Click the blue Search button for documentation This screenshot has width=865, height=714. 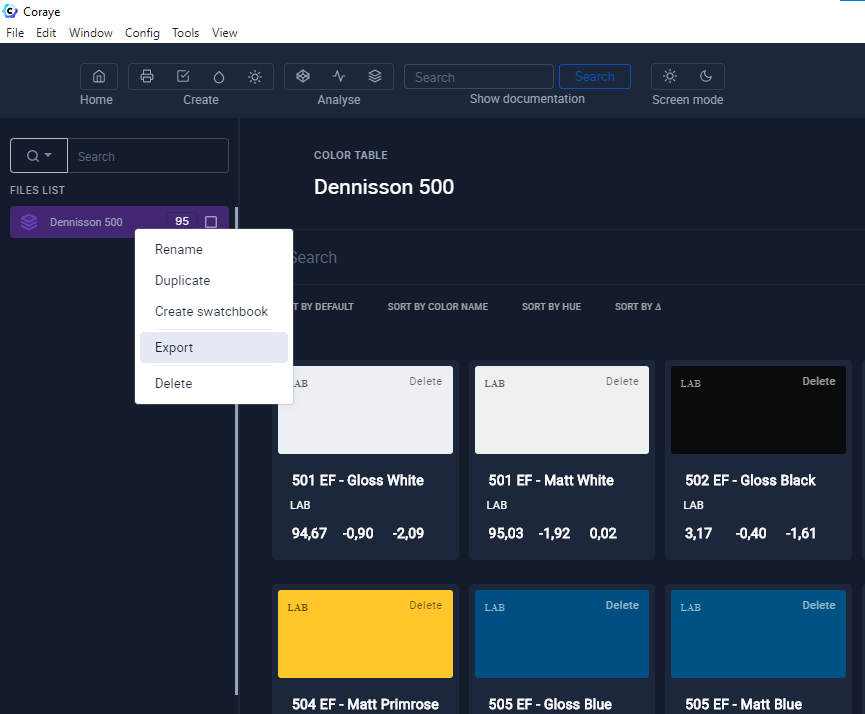[595, 76]
